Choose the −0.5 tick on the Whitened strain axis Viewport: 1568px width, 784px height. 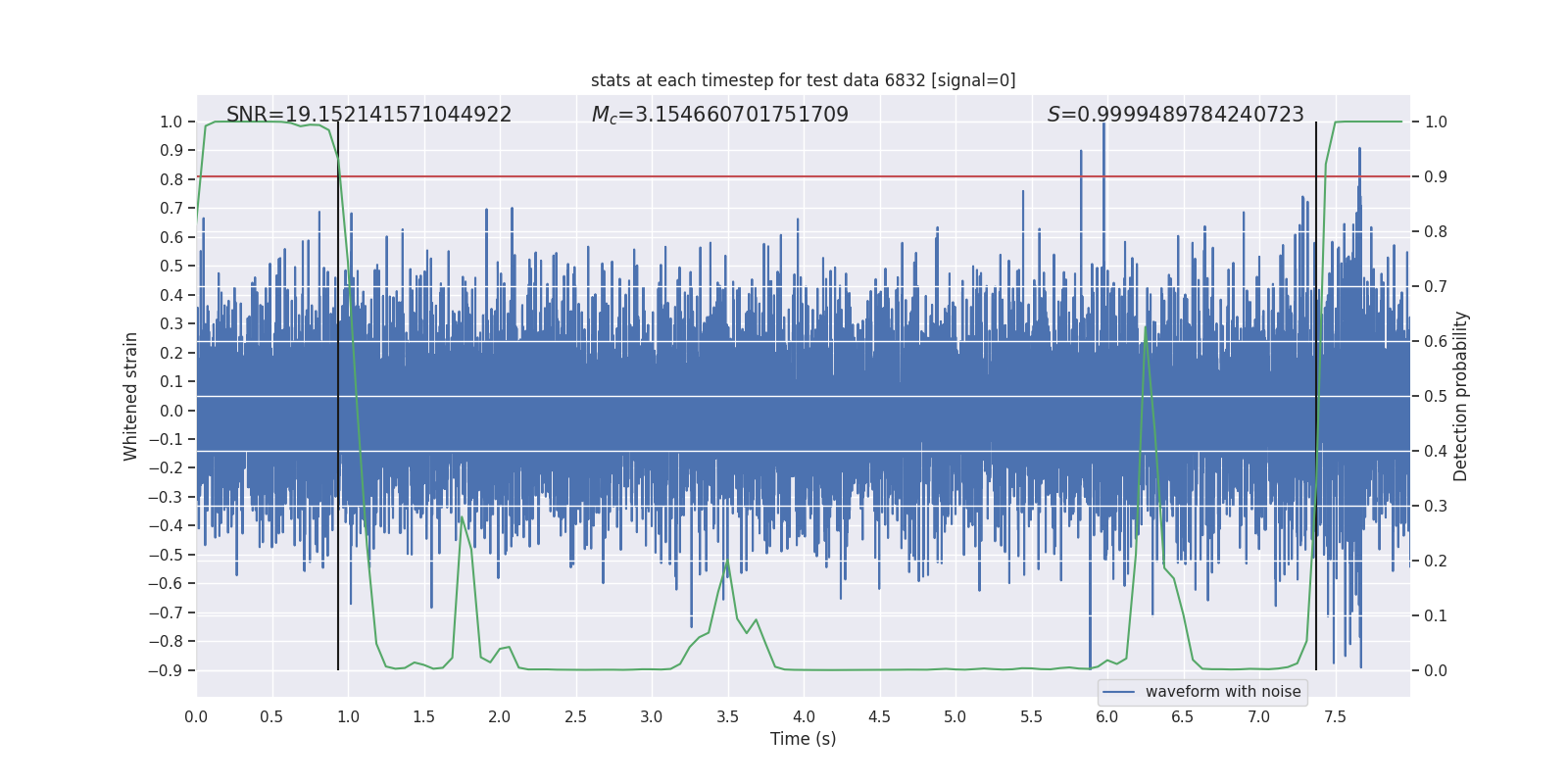pos(166,556)
